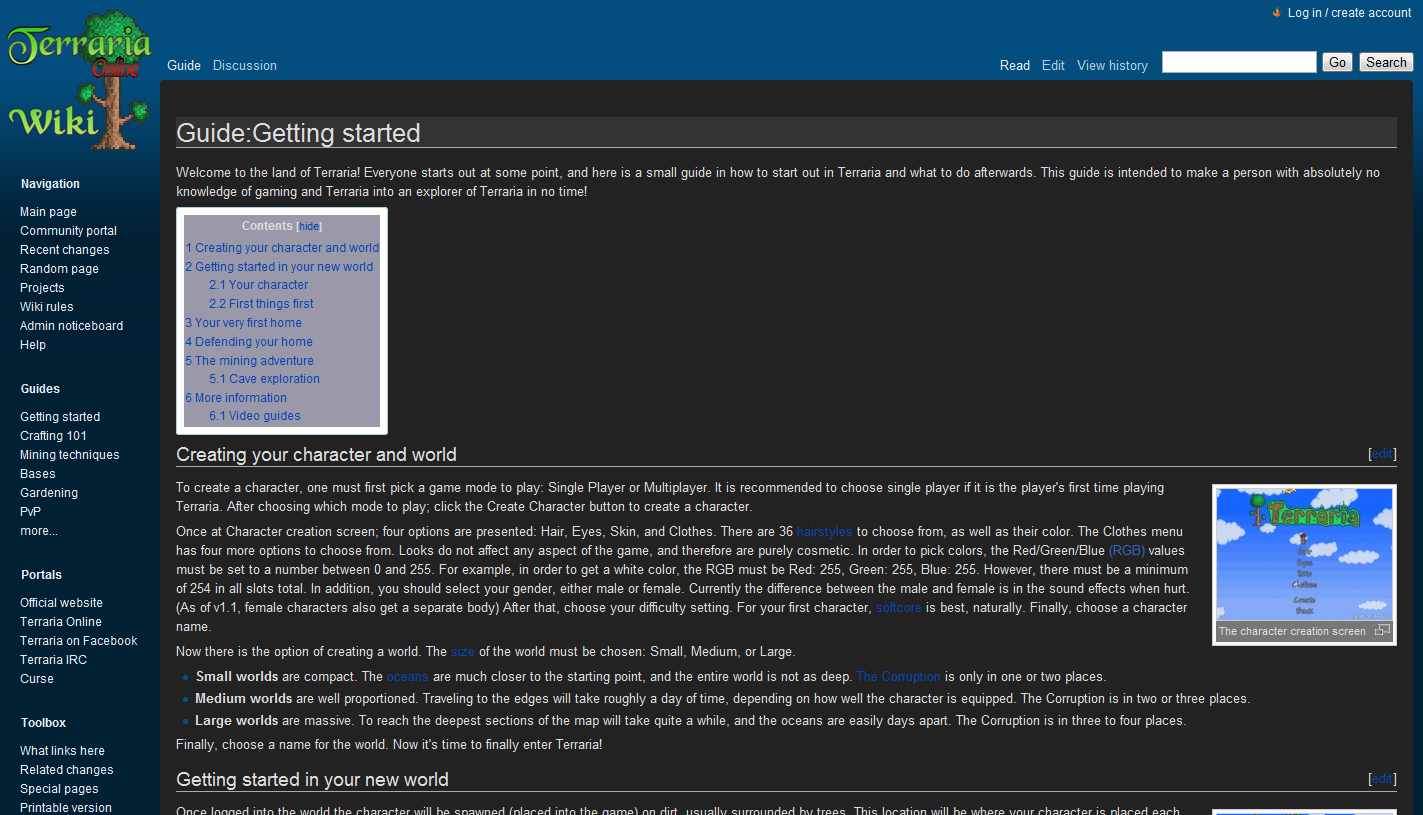Open the Getting started guide link
Viewport: 1423px width, 815px height.
tap(60, 417)
